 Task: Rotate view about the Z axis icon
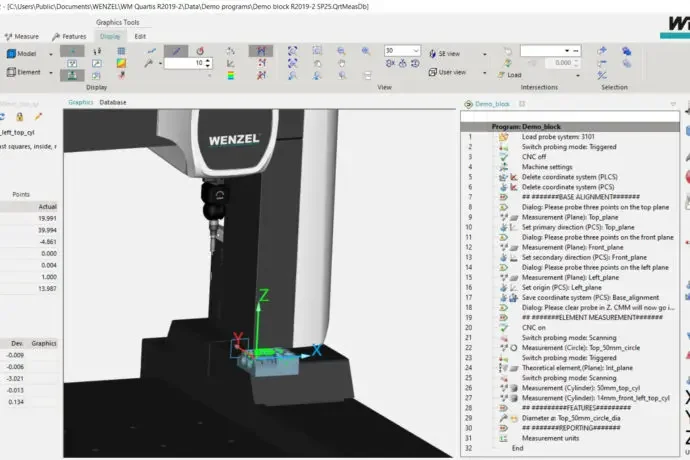(x=415, y=63)
